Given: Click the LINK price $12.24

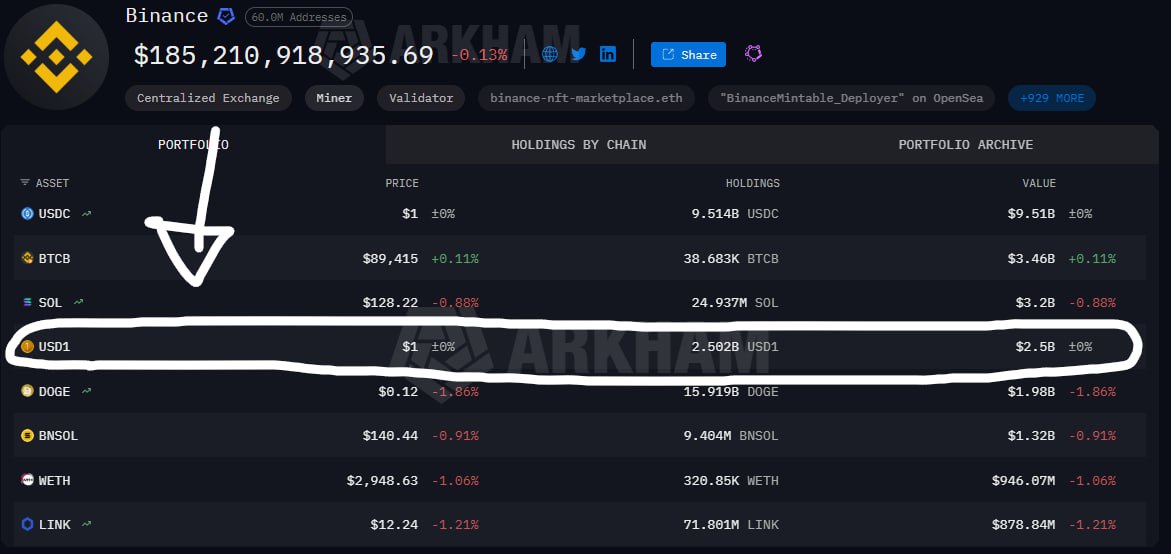Looking at the screenshot, I should click(x=394, y=524).
